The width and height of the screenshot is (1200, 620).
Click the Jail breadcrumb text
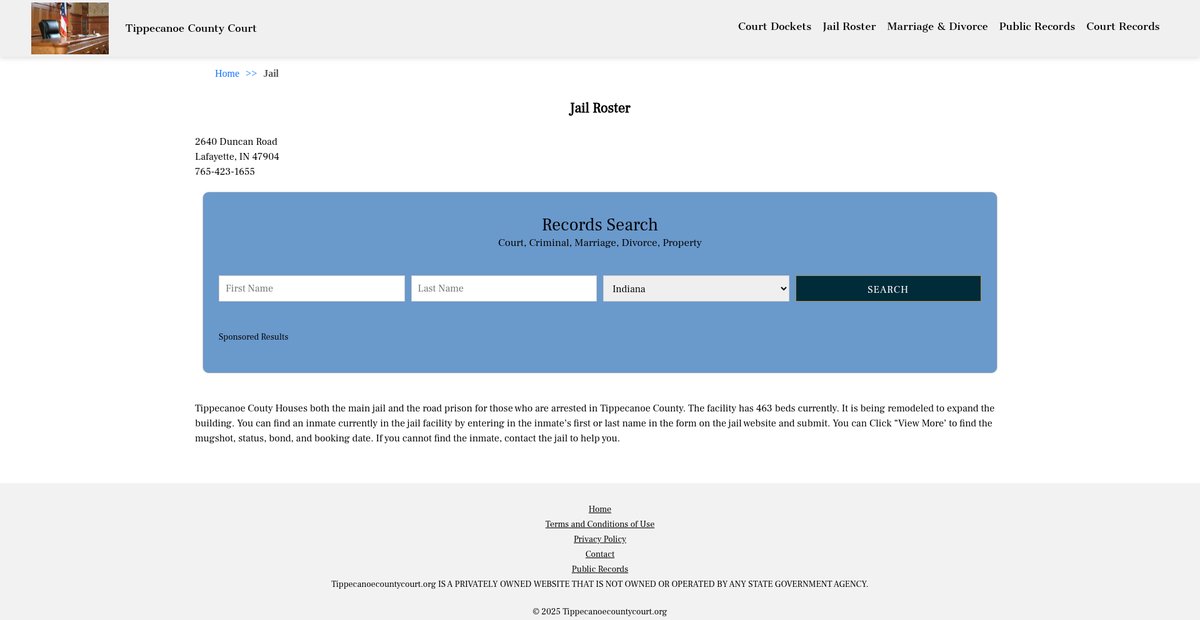click(x=271, y=74)
